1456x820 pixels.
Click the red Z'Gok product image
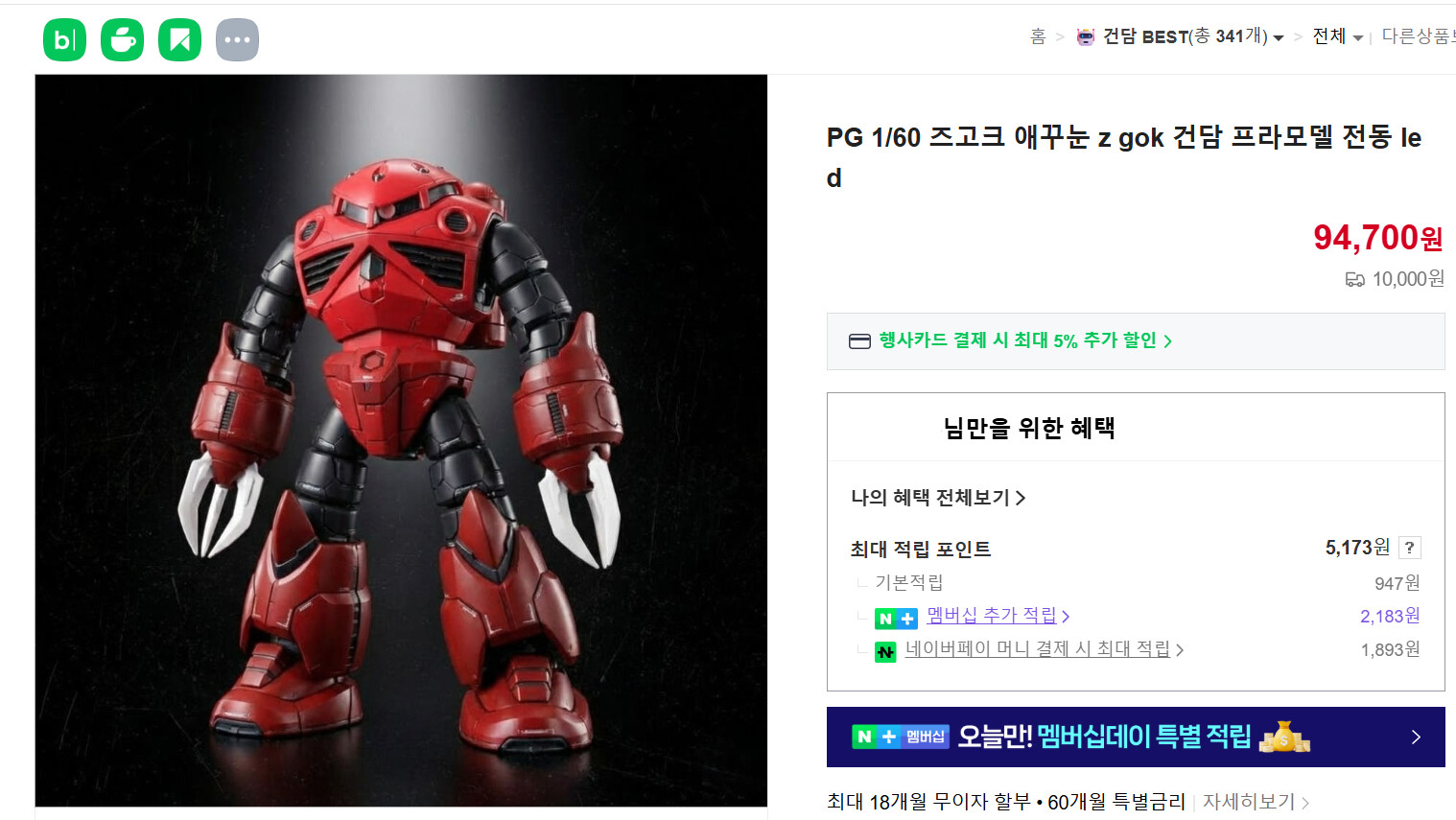(401, 440)
